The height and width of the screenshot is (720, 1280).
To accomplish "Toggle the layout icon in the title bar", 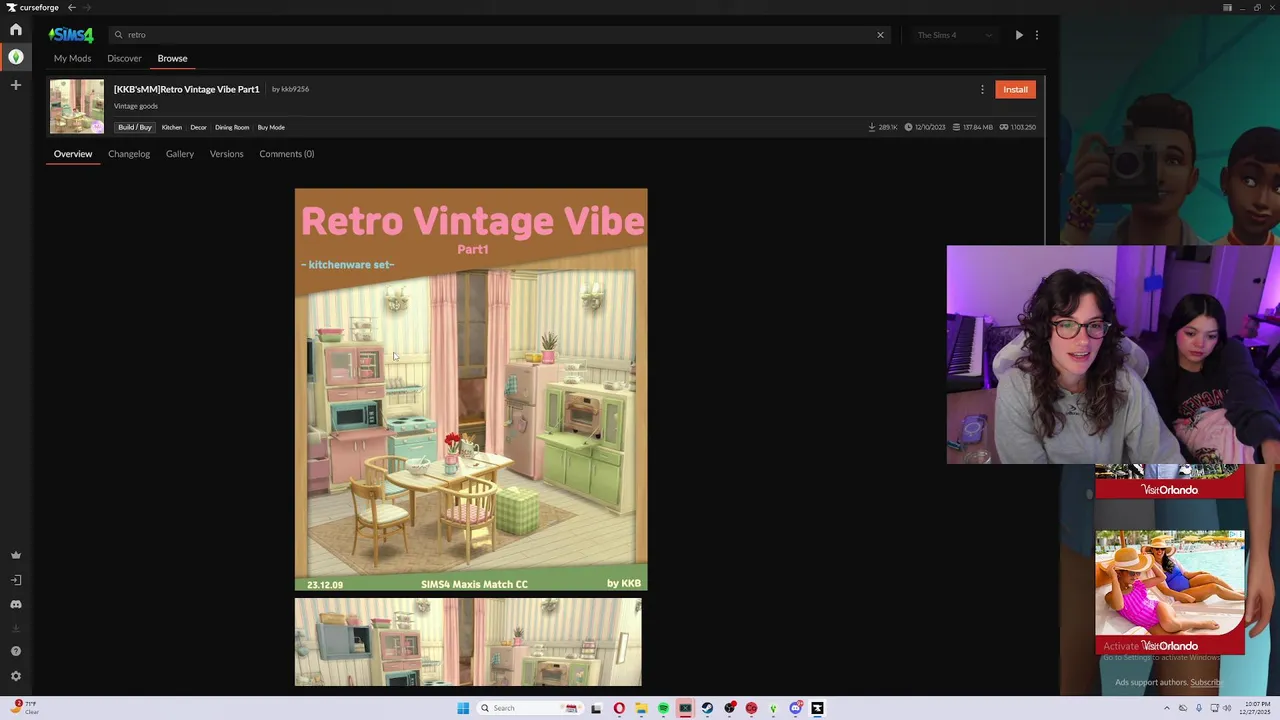I will click(x=1227, y=7).
